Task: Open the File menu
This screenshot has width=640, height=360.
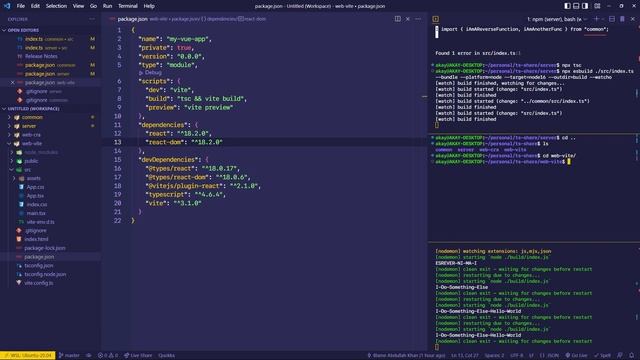Action: click(20, 6)
